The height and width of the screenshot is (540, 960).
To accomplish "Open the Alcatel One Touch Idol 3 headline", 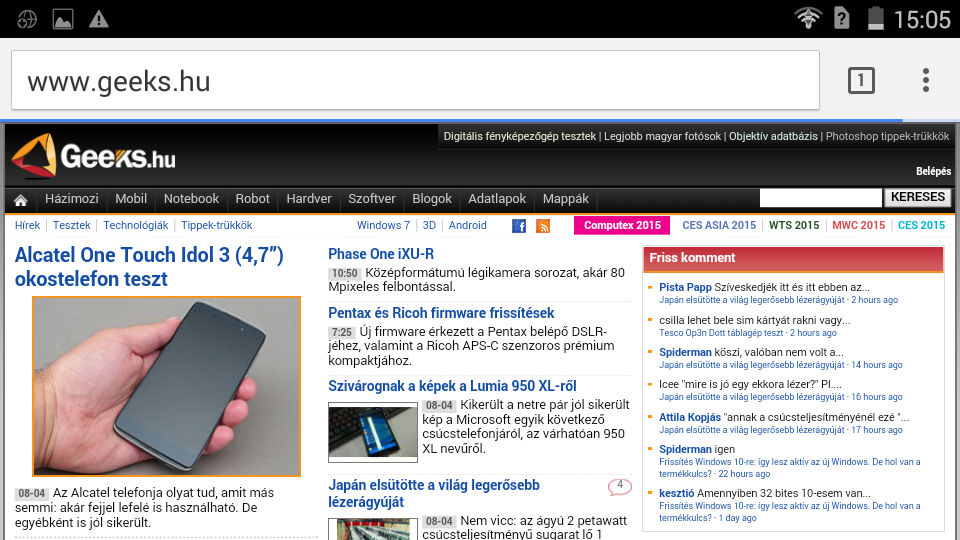I will click(x=150, y=267).
